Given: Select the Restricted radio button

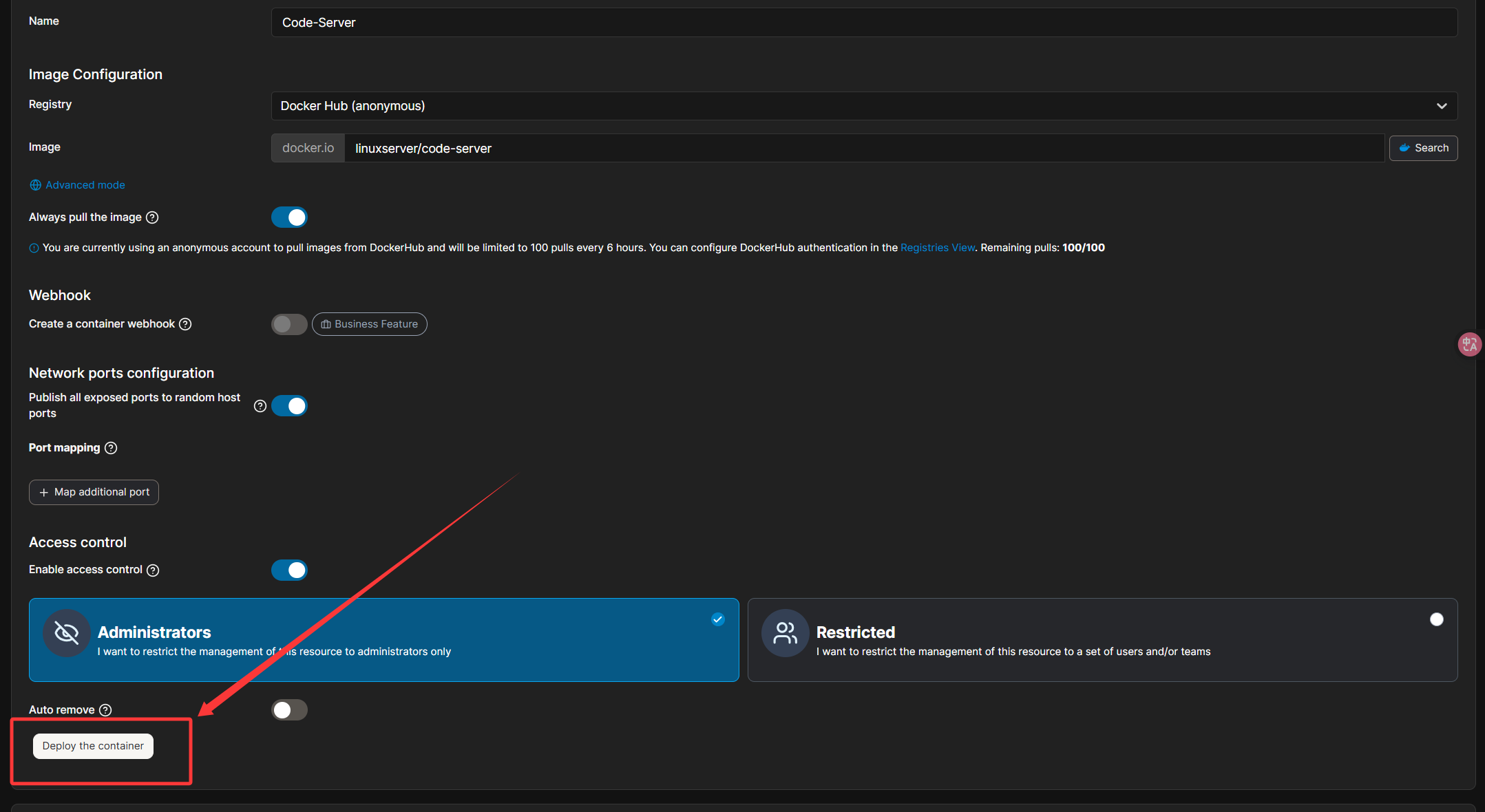Looking at the screenshot, I should [x=1436, y=619].
